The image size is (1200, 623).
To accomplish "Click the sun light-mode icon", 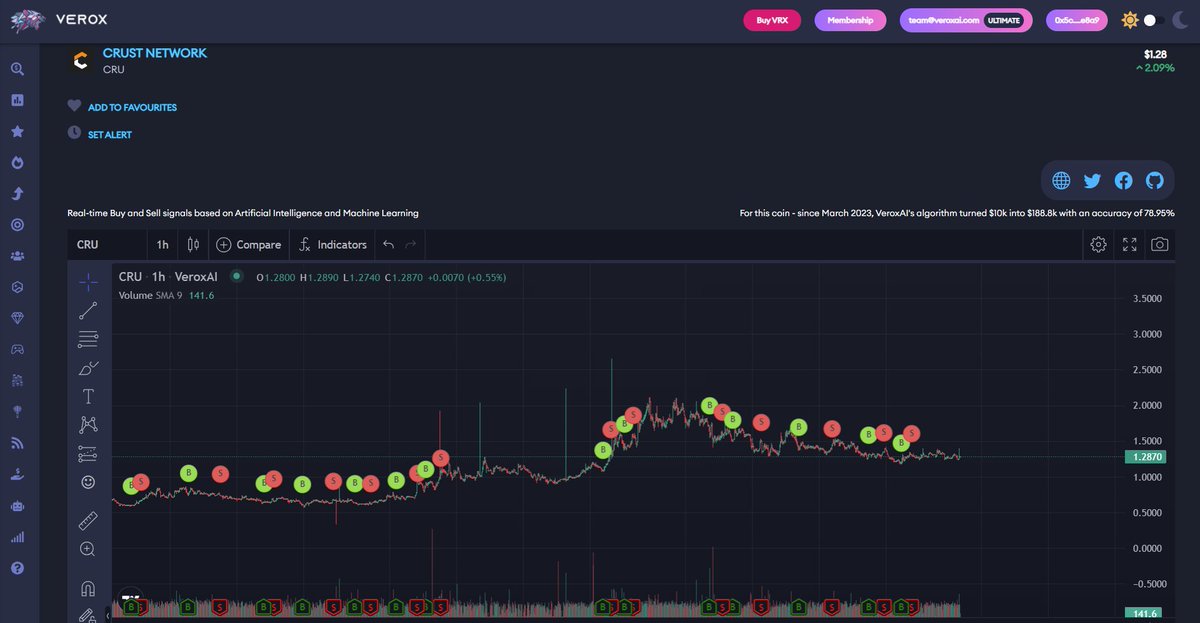I will [1130, 20].
